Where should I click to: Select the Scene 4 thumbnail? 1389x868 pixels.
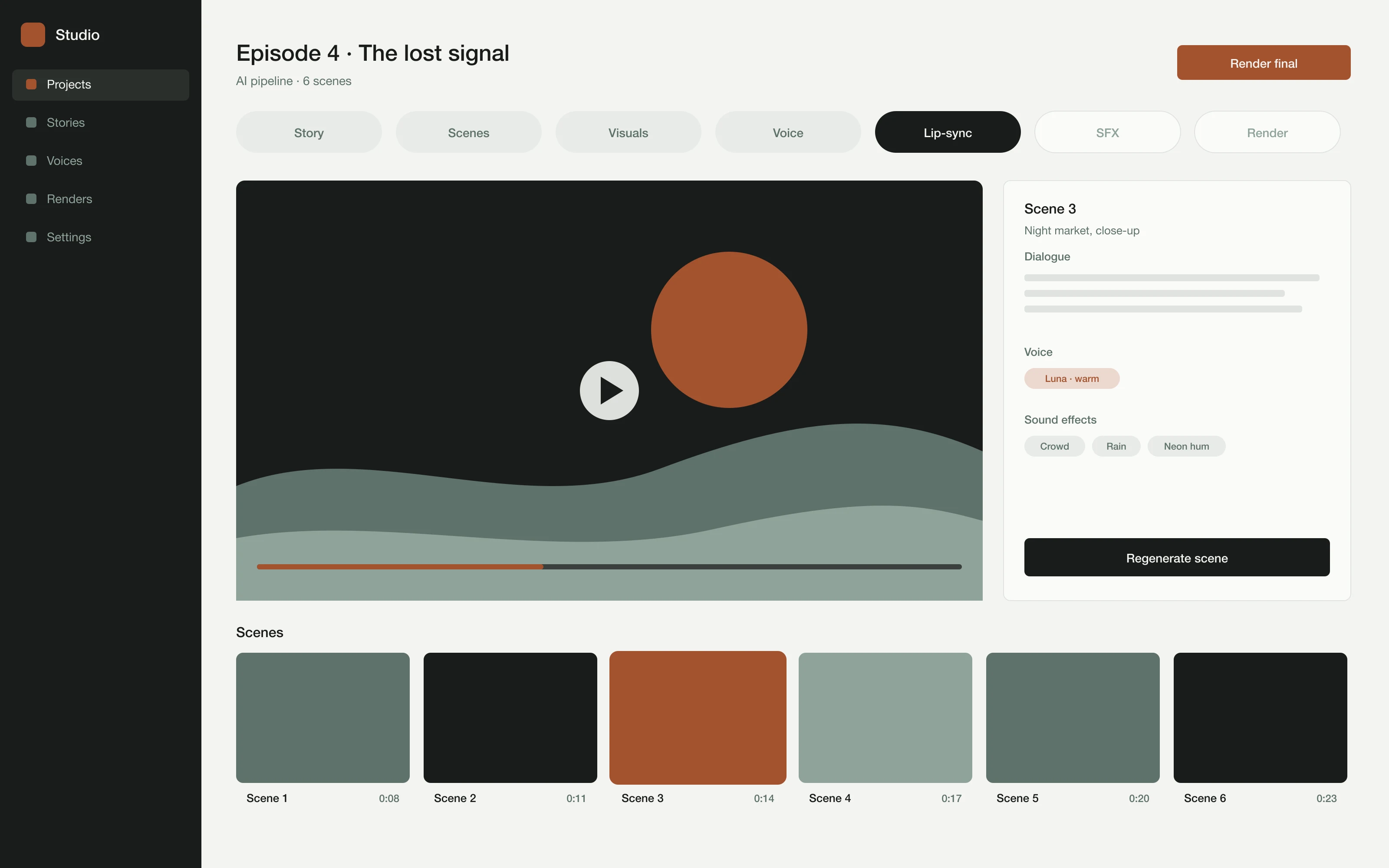(885, 717)
